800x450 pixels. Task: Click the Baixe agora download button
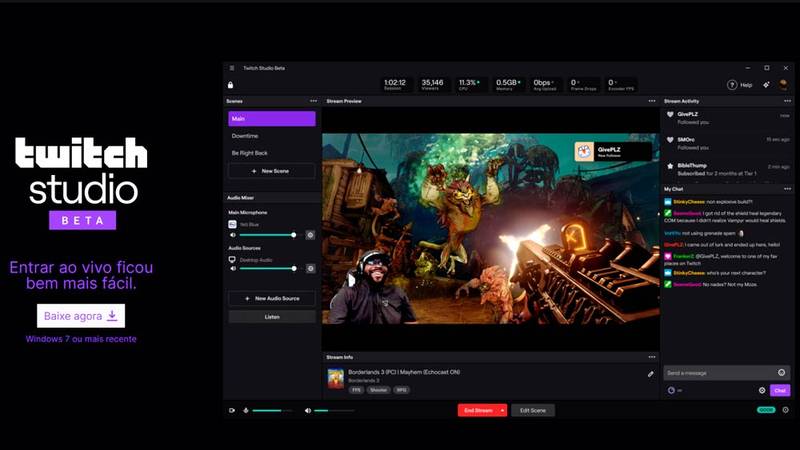pyautogui.click(x=81, y=316)
